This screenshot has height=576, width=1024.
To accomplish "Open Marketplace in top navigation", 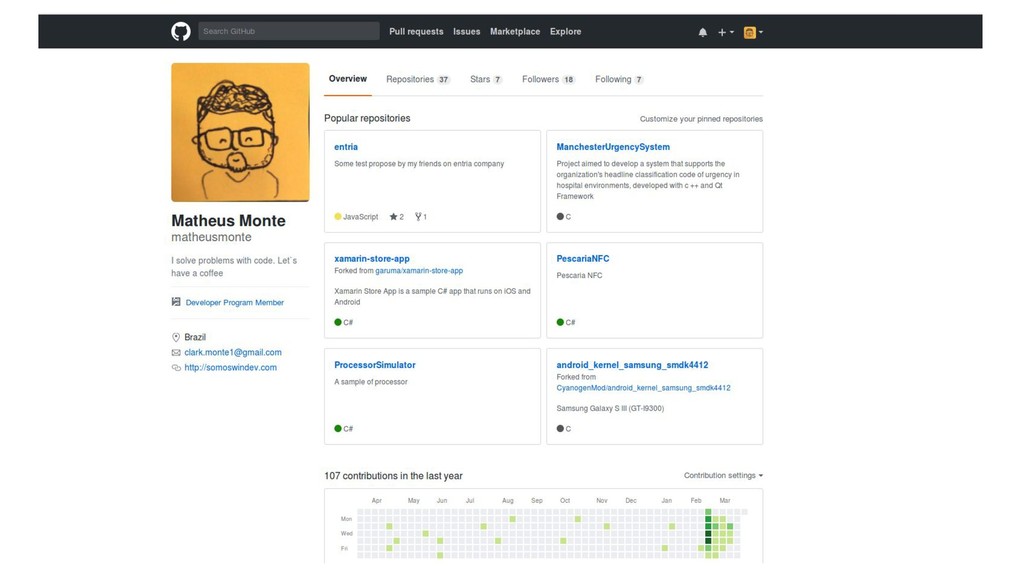I will pos(515,31).
